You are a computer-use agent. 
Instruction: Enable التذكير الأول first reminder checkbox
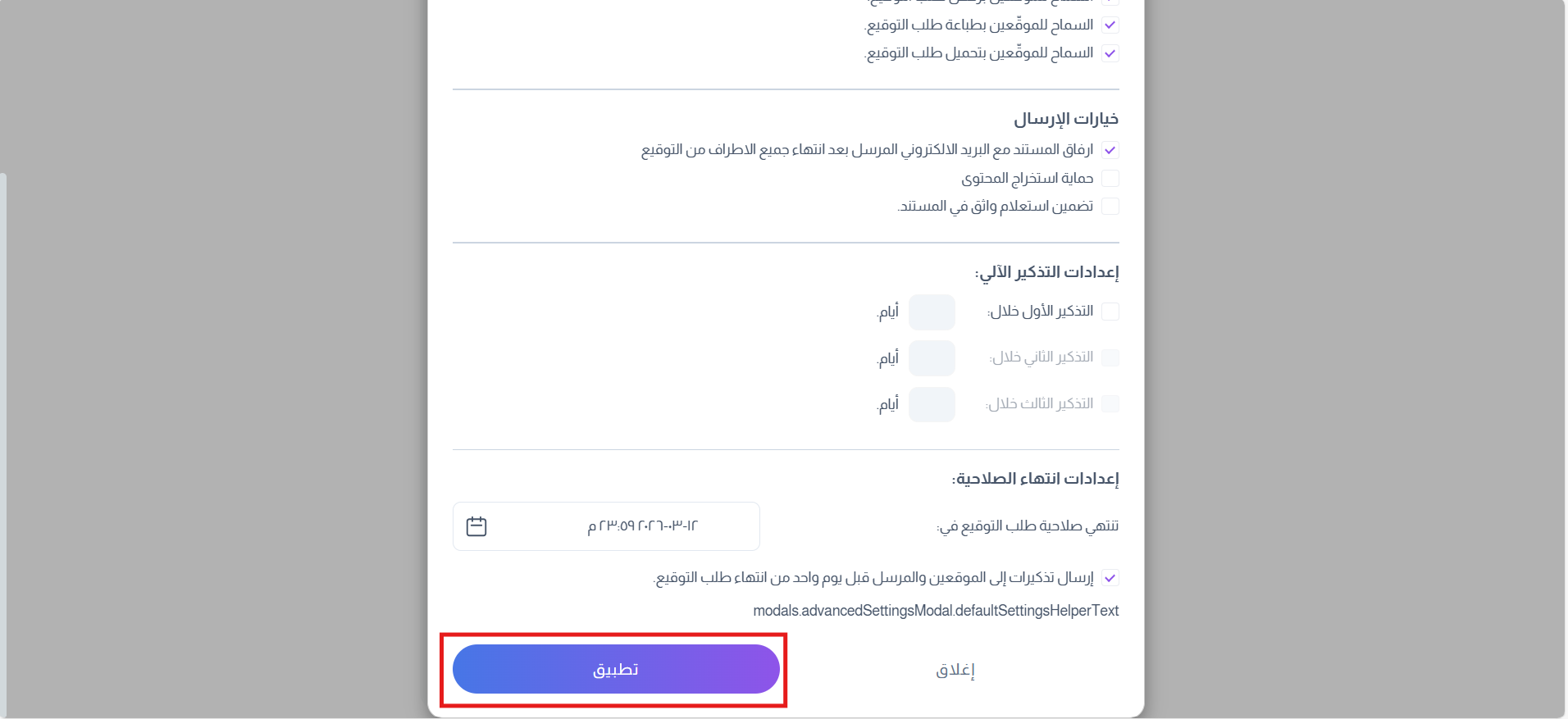coord(1110,312)
